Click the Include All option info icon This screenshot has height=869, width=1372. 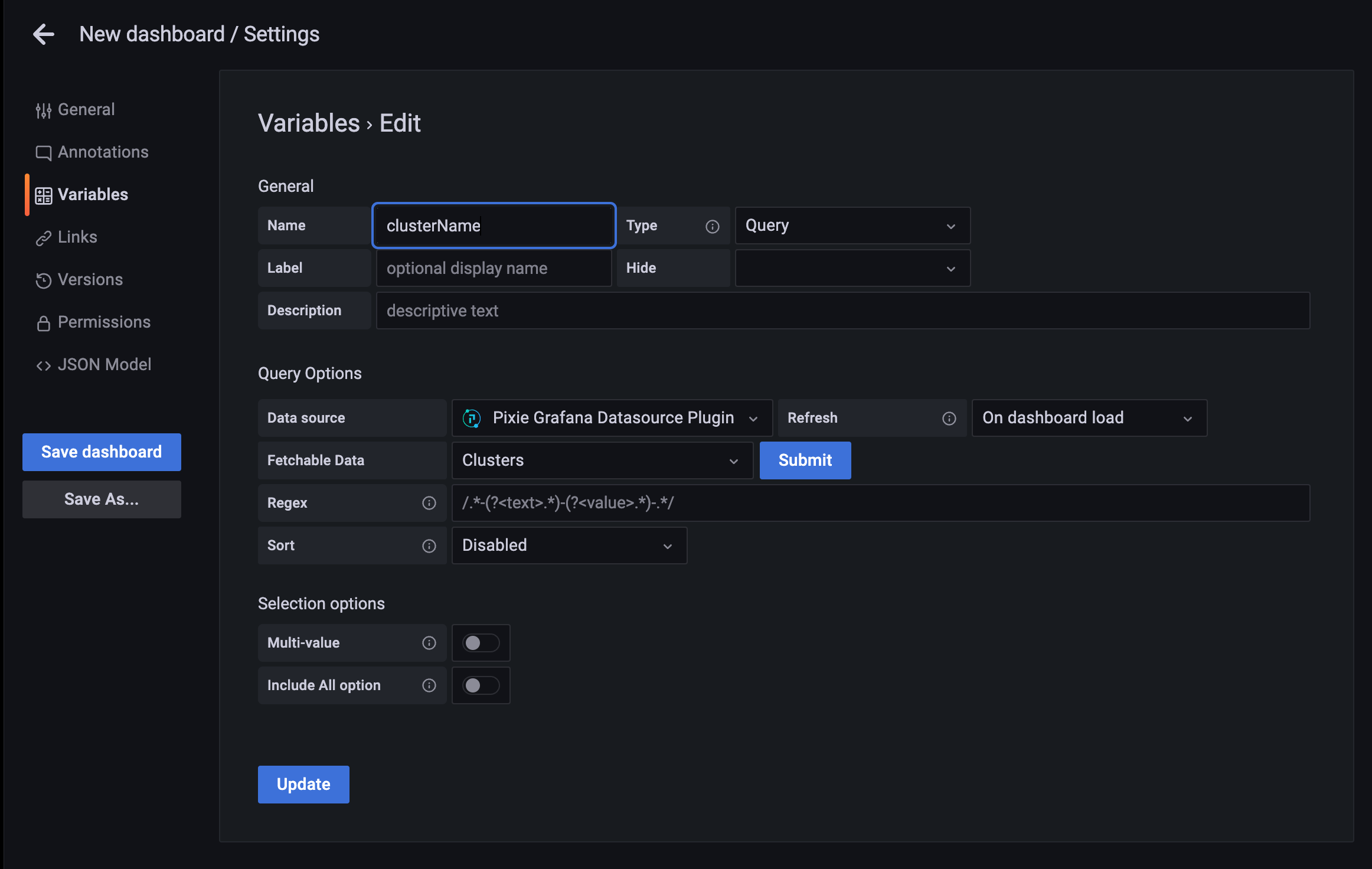point(429,685)
